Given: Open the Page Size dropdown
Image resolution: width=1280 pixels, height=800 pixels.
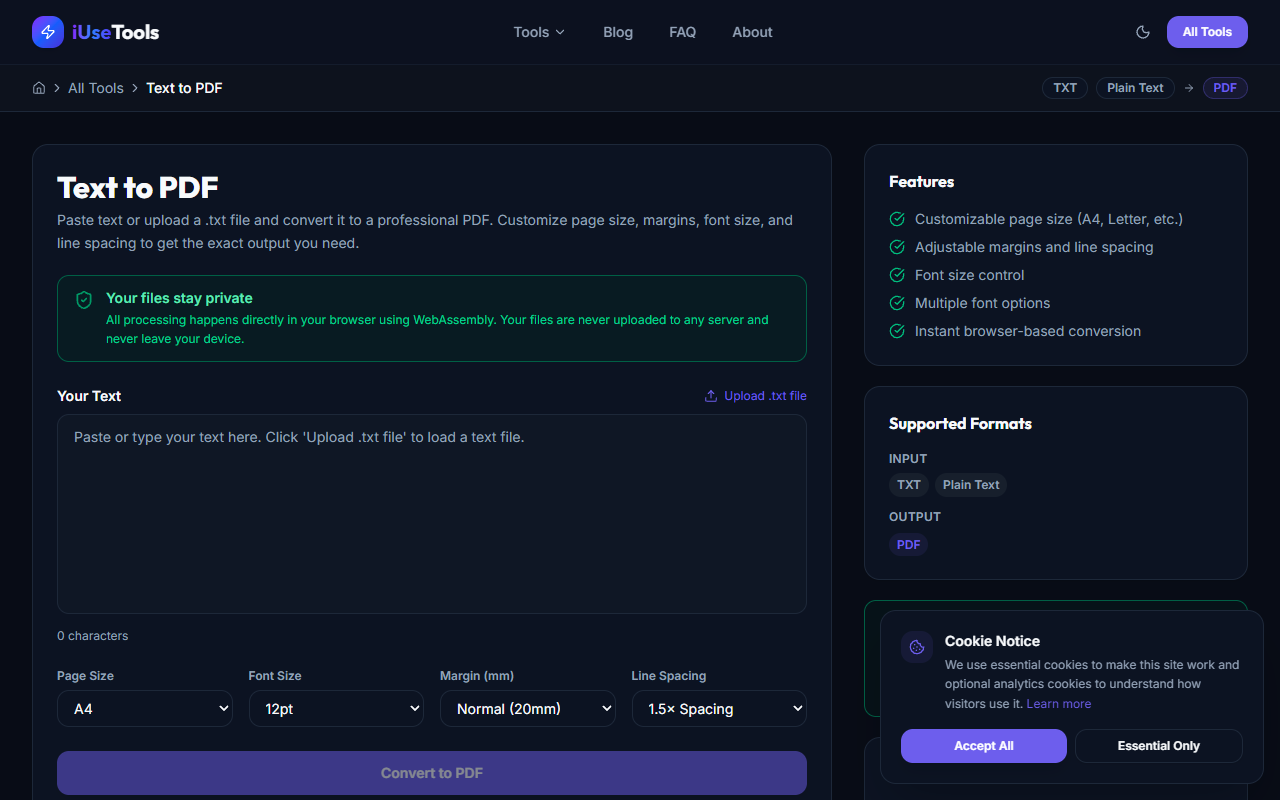Looking at the screenshot, I should coord(144,708).
